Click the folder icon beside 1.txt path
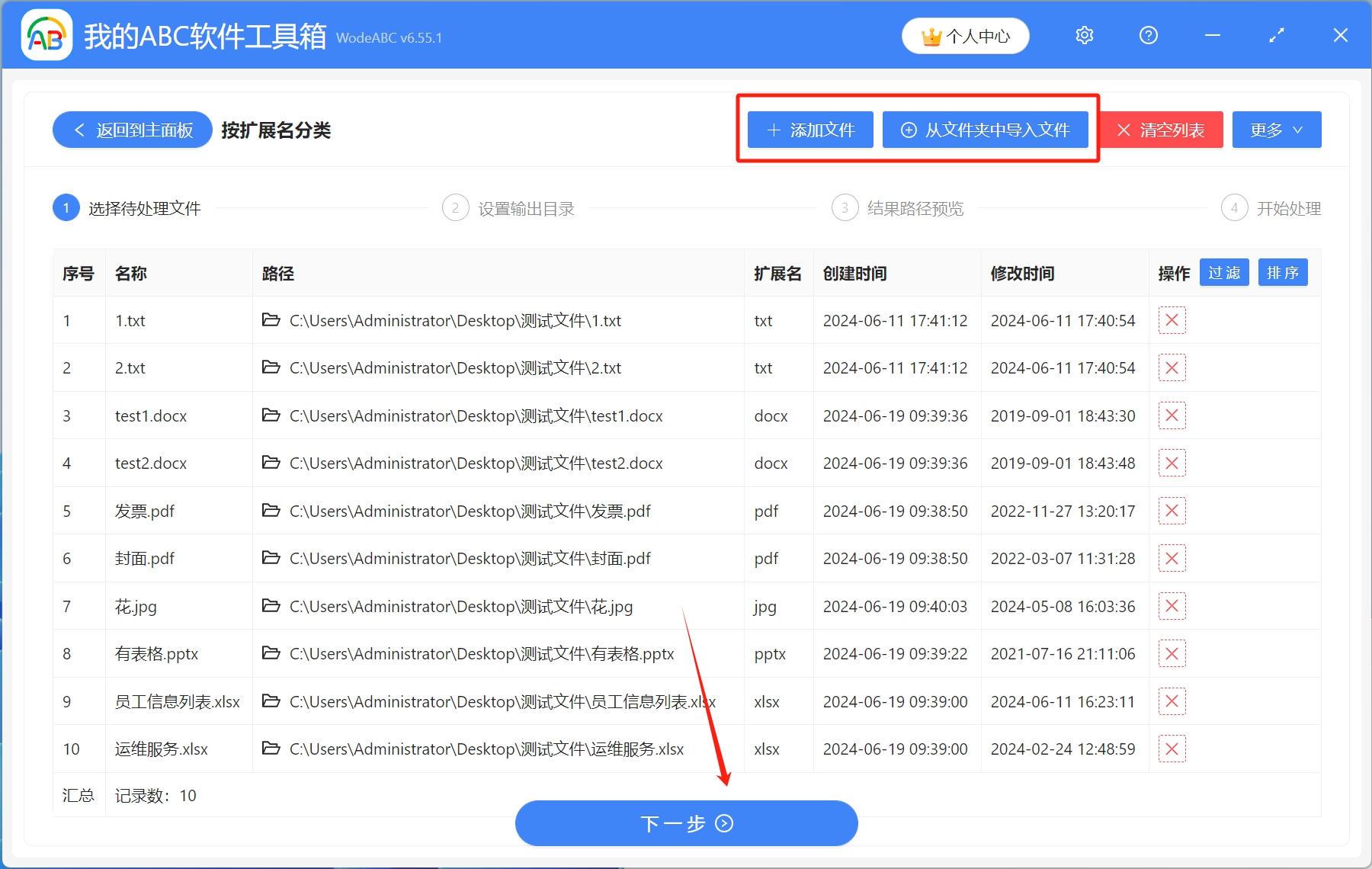Viewport: 1372px width, 869px height. pyautogui.click(x=272, y=320)
